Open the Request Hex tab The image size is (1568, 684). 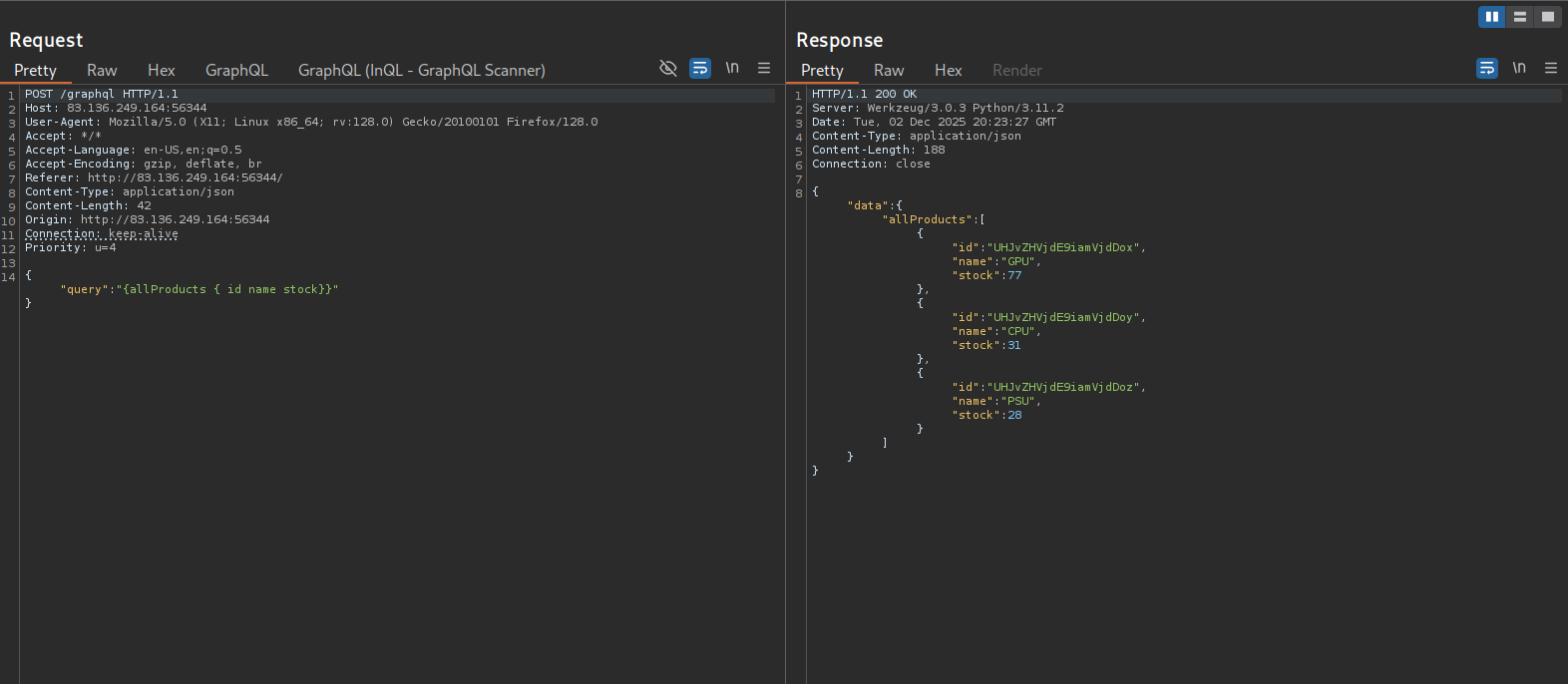(x=161, y=71)
